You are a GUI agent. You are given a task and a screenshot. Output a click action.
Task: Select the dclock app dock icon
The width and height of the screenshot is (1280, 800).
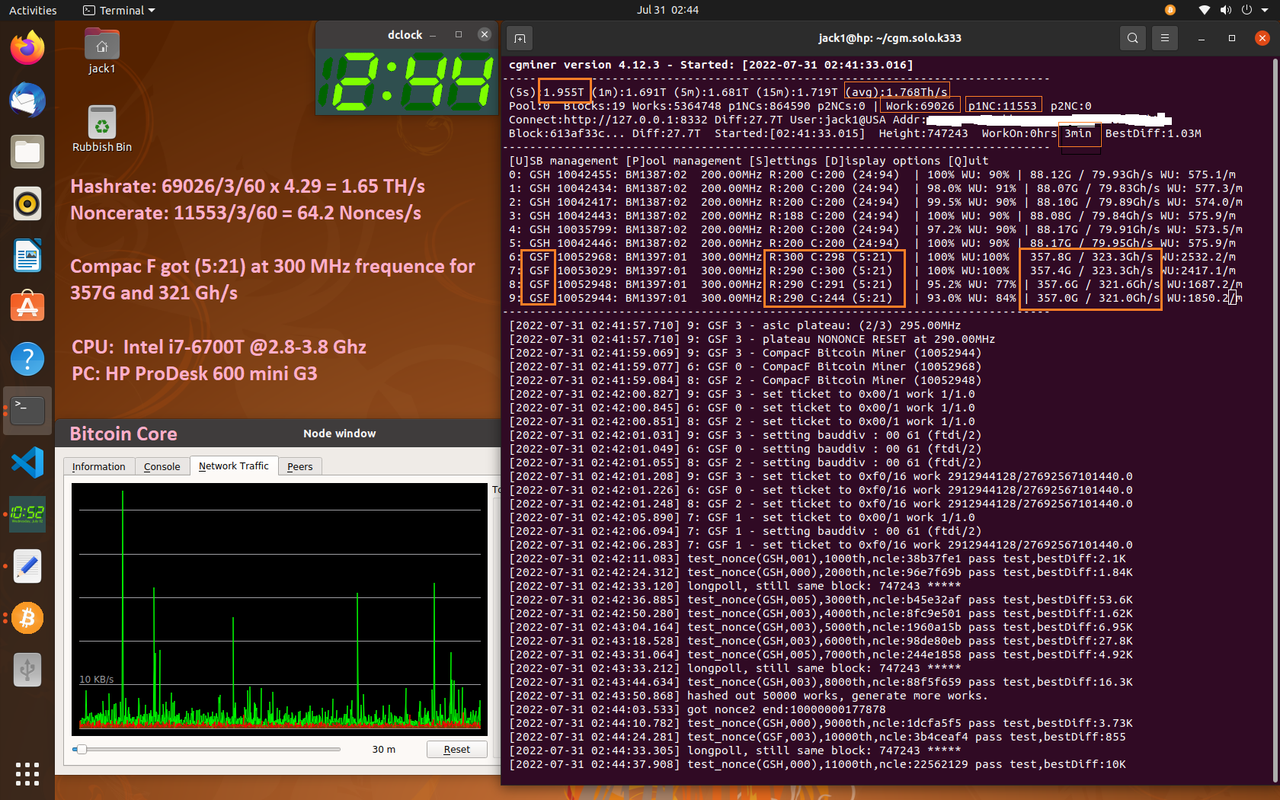point(27,514)
